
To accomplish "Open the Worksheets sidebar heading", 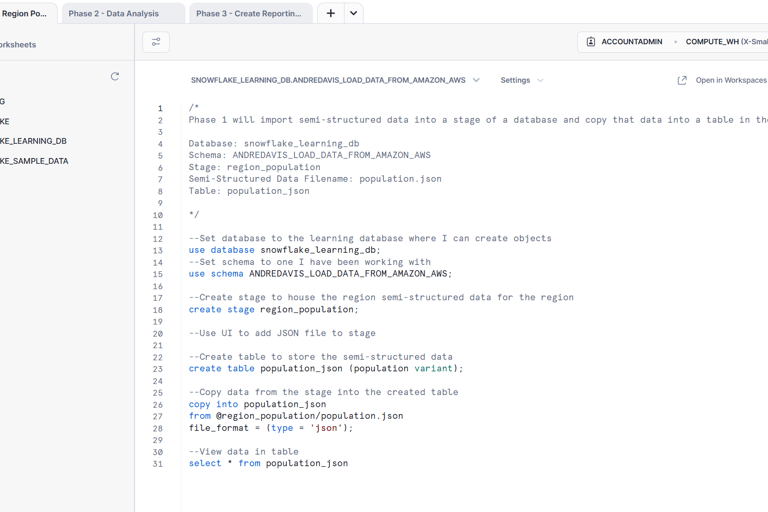I will (18, 45).
